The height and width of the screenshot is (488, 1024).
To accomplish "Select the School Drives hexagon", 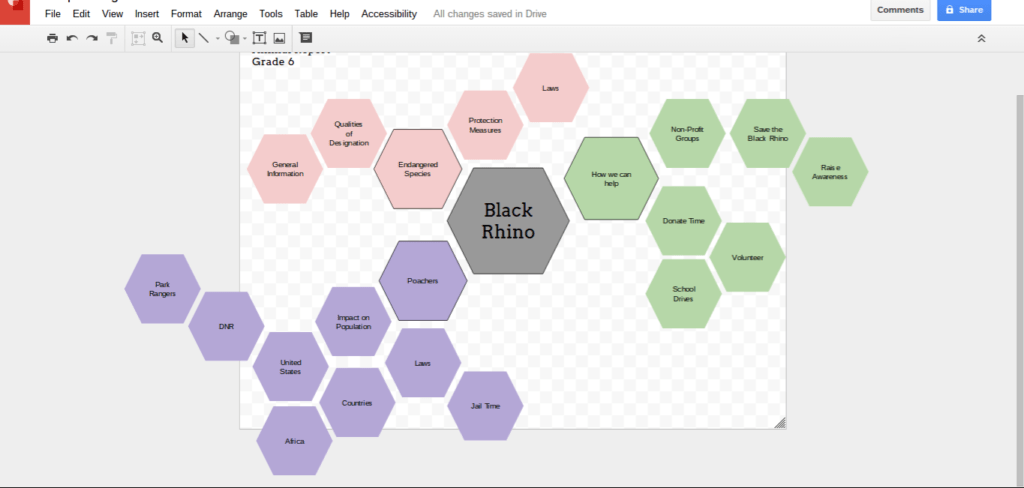I will (684, 294).
